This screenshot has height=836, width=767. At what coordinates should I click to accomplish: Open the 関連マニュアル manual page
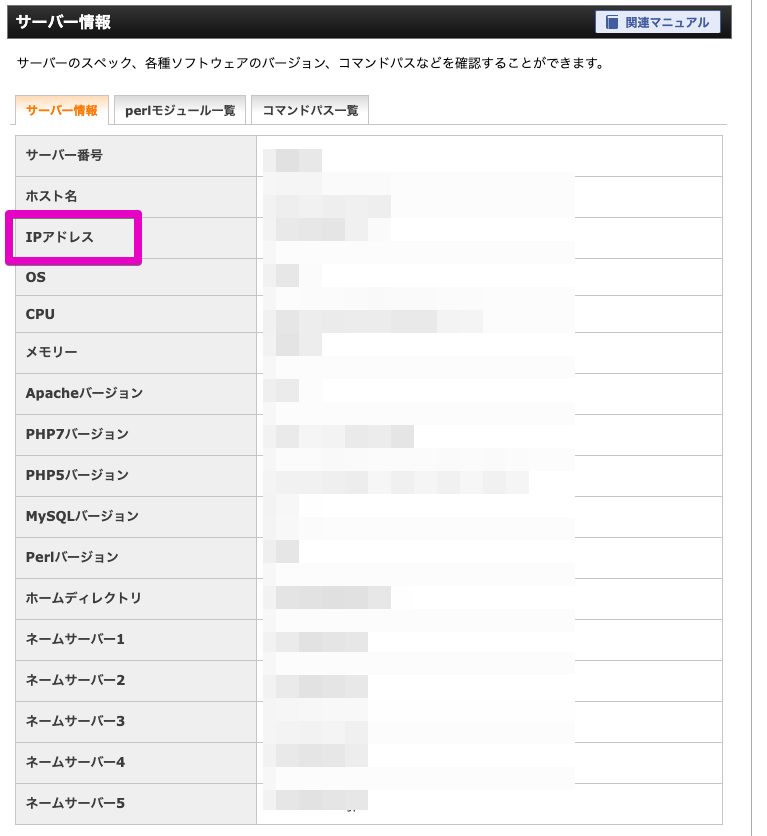[x=658, y=22]
